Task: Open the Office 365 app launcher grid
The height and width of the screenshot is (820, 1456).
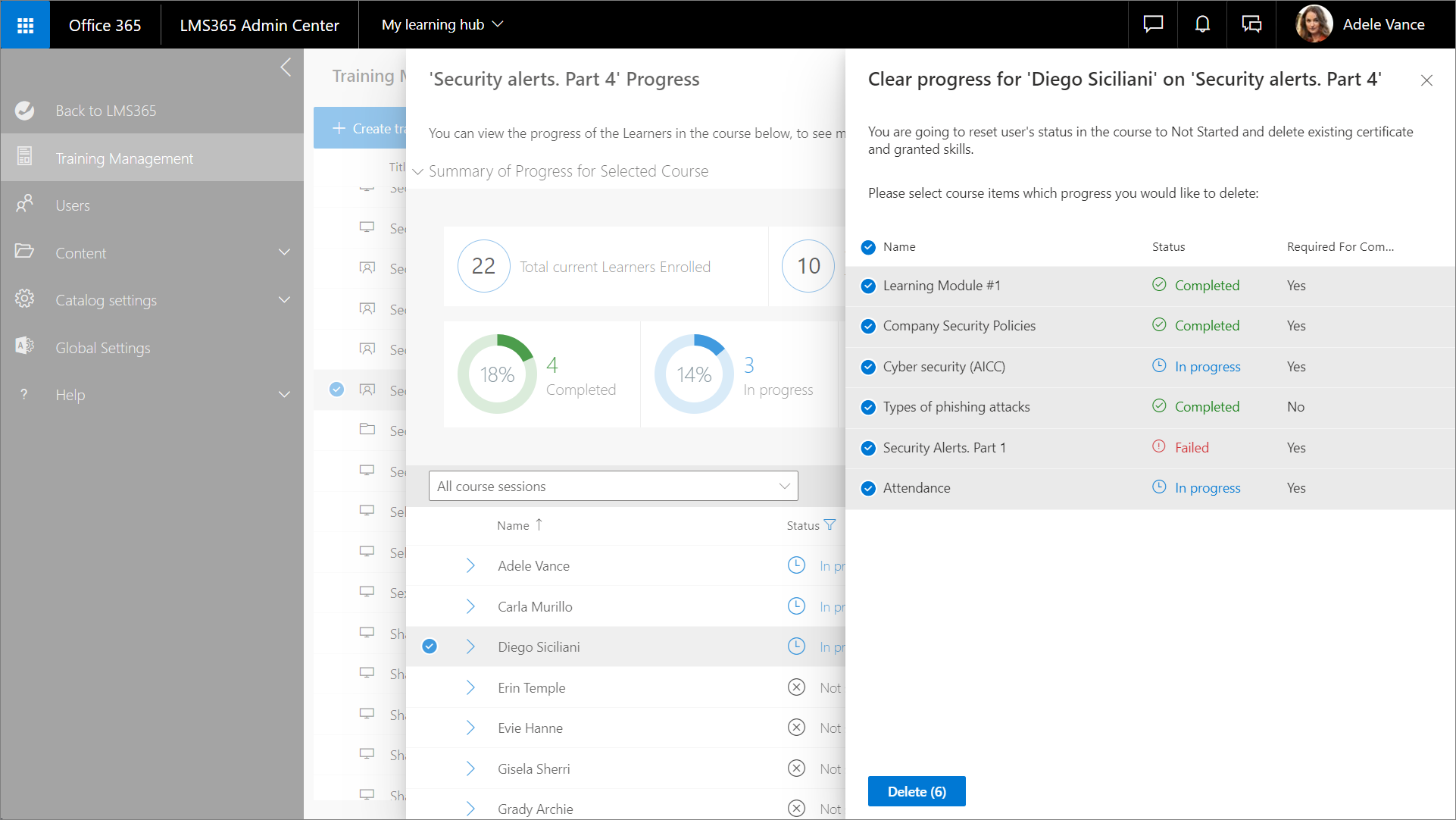Action: pyautogui.click(x=25, y=25)
